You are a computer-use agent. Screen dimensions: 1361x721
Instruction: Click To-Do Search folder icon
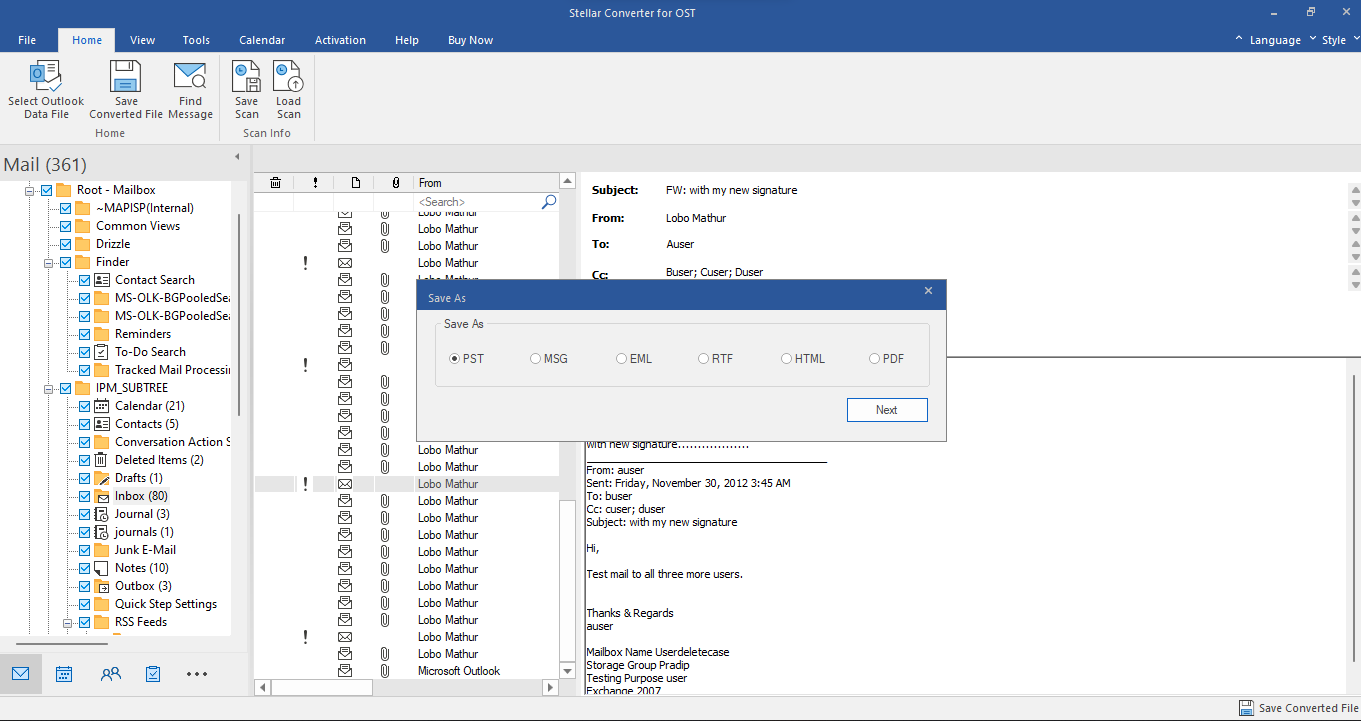tap(101, 352)
